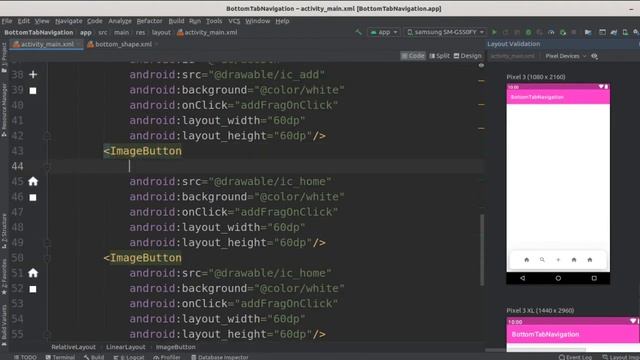Open AVD Manager toolbar icon
Viewport: 640px width, 360px height.
(625, 32)
